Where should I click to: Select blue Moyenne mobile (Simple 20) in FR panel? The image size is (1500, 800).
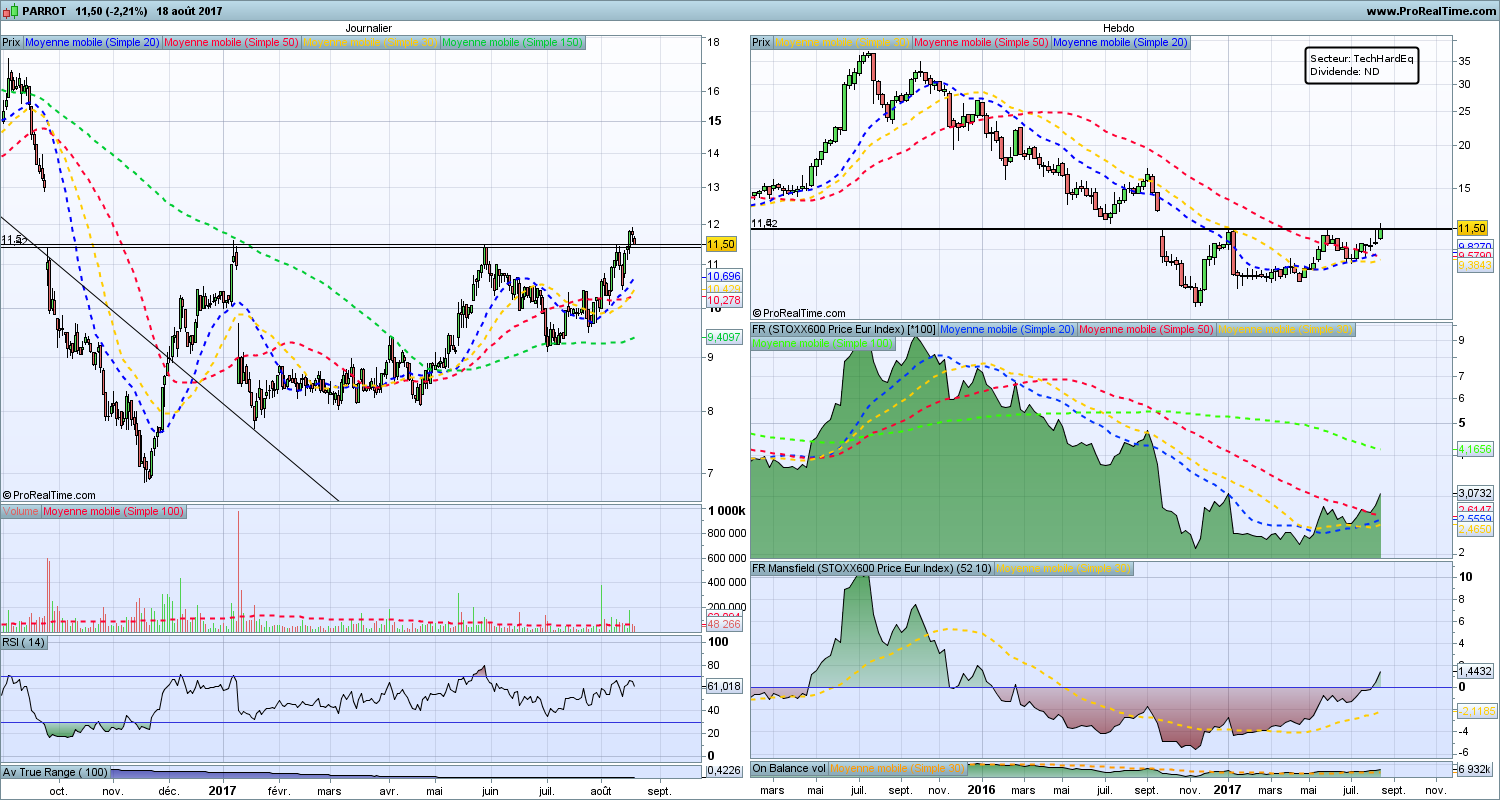[1007, 329]
